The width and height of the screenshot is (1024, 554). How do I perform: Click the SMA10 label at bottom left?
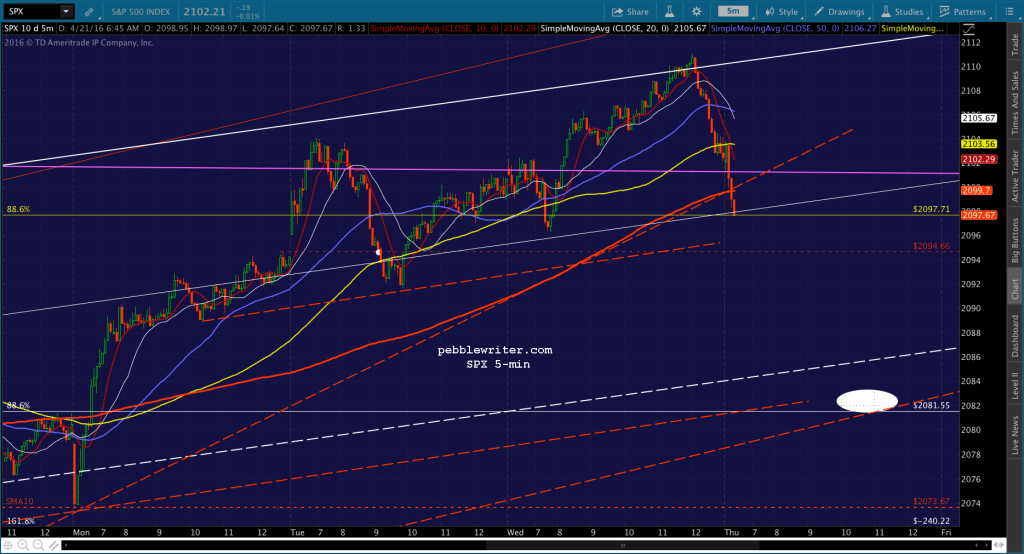19,501
